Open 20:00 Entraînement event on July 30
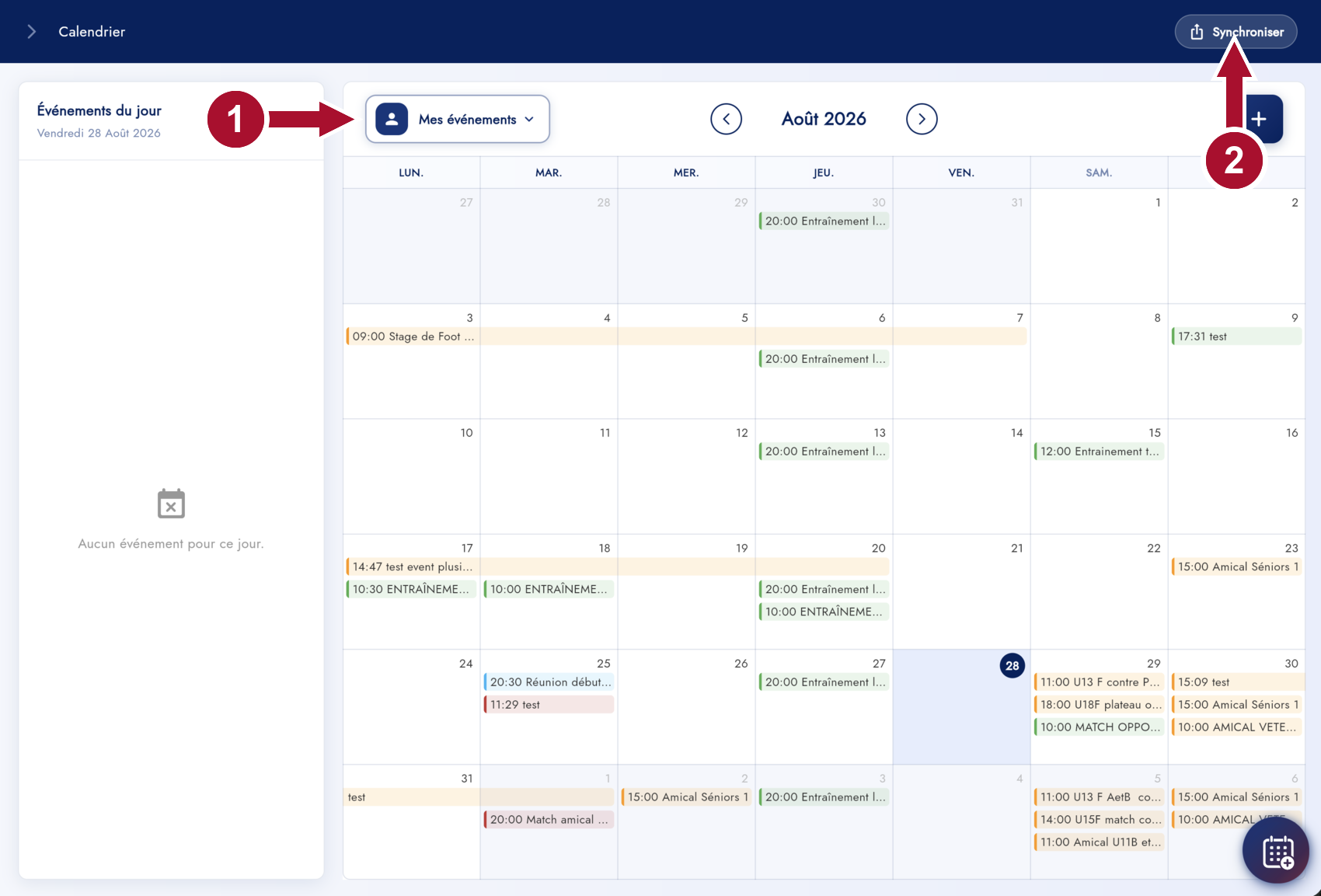1321x896 pixels. (824, 221)
